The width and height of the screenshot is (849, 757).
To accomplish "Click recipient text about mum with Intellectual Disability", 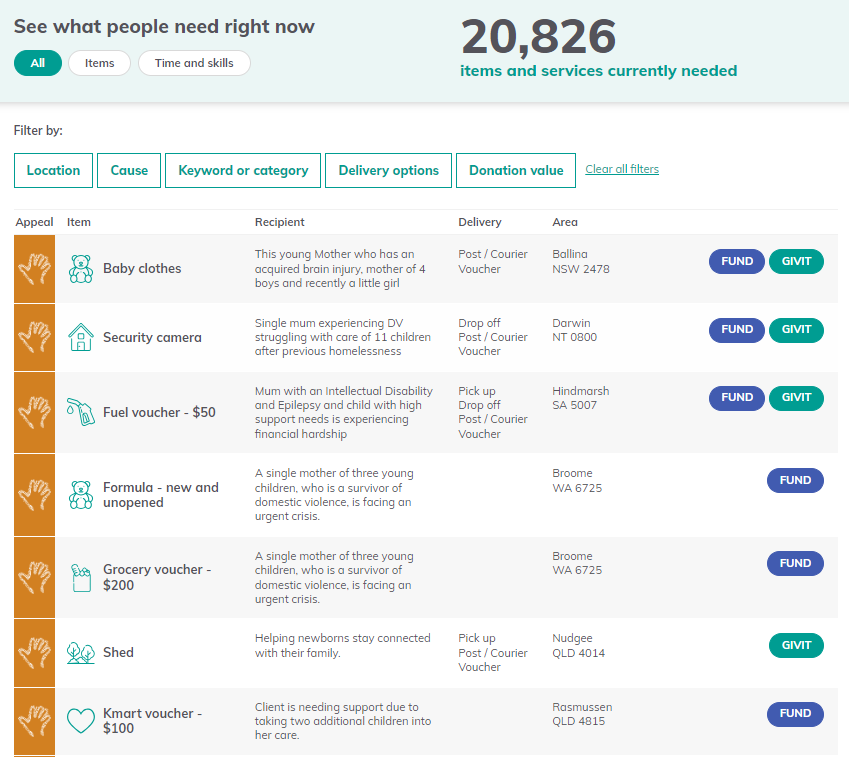I will 344,413.
